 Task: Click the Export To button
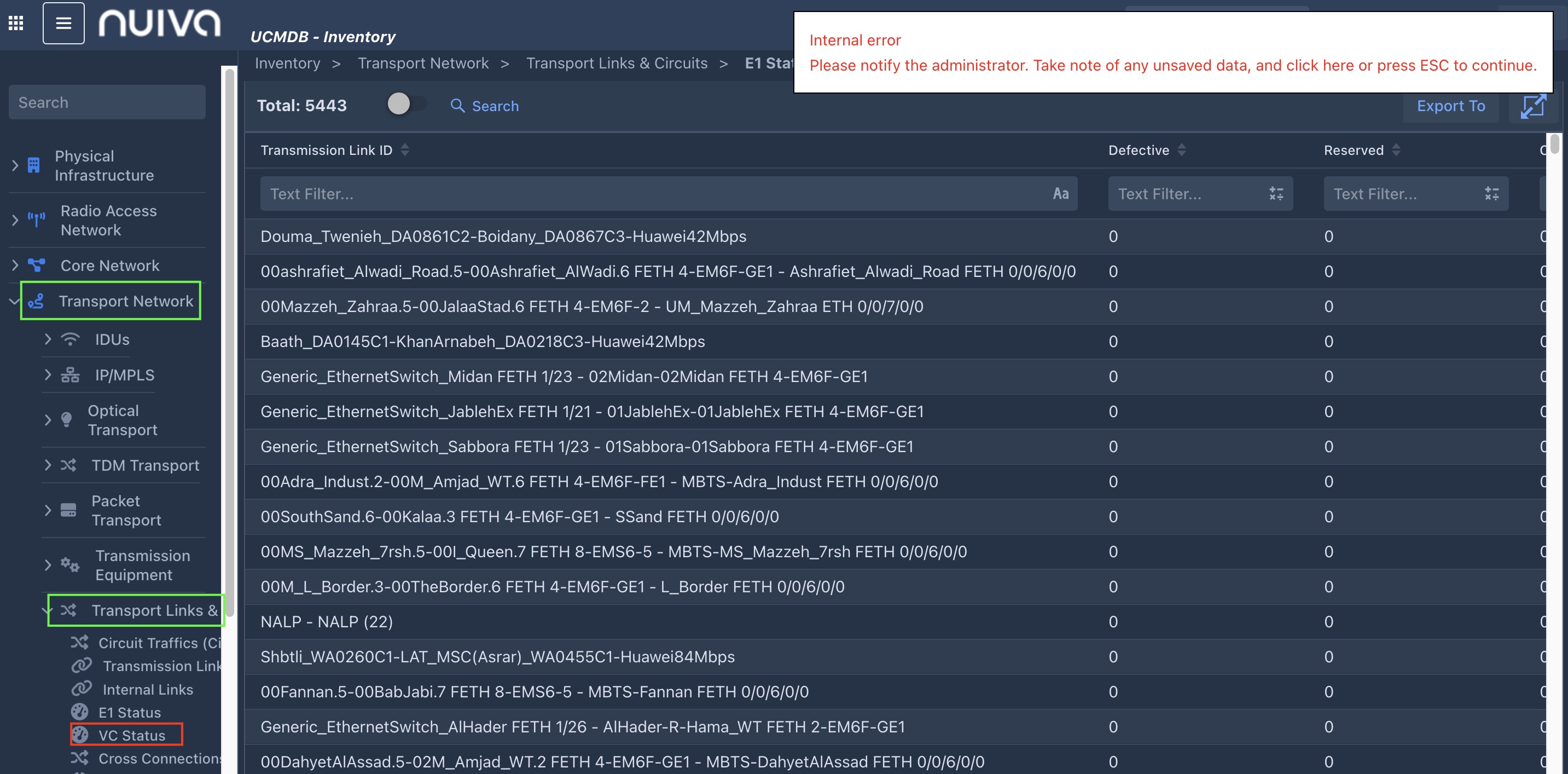(1450, 106)
